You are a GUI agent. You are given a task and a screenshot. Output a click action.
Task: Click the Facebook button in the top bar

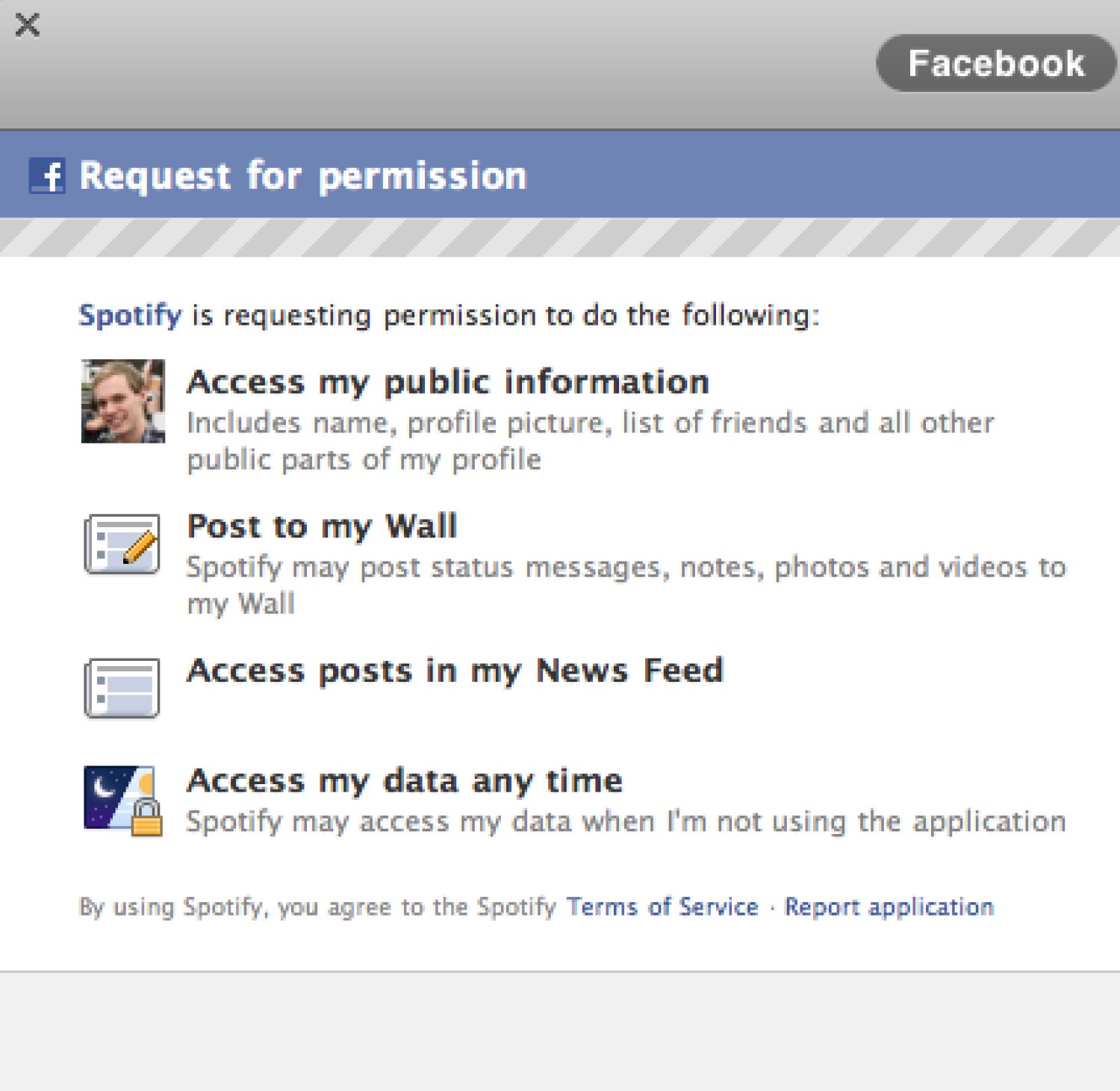(x=995, y=63)
